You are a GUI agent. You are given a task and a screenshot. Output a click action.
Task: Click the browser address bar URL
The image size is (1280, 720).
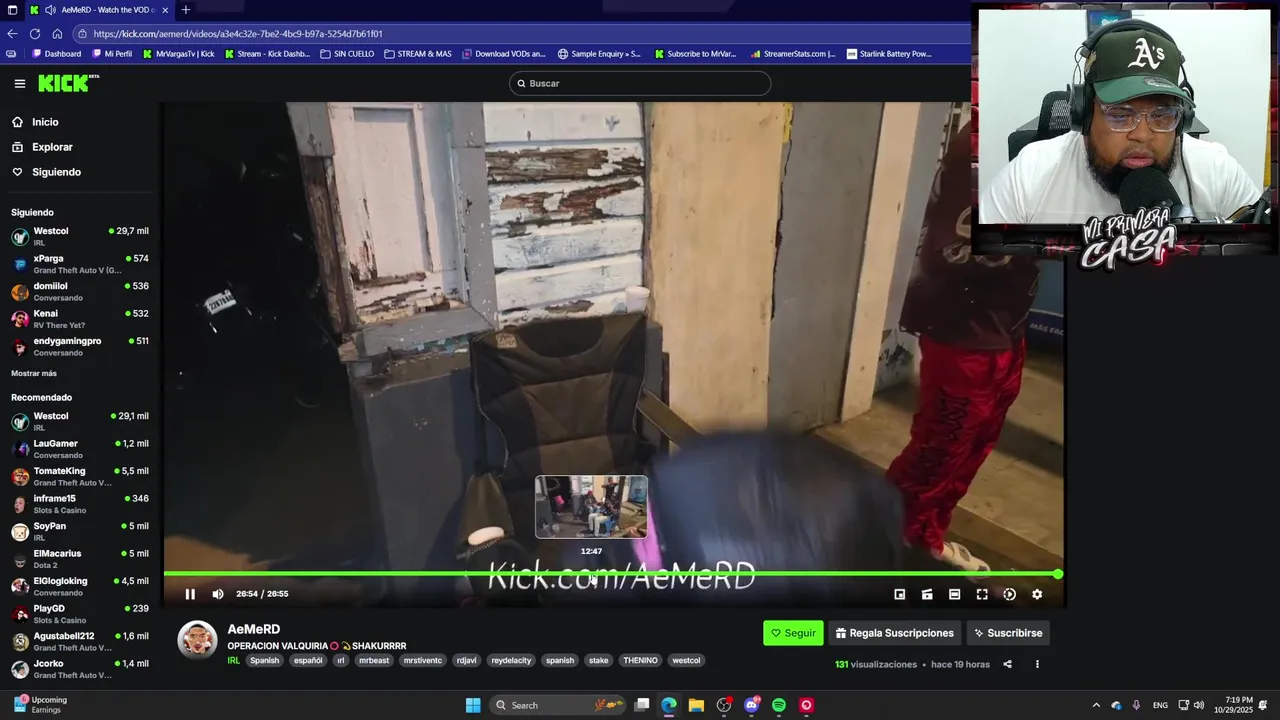[x=238, y=34]
